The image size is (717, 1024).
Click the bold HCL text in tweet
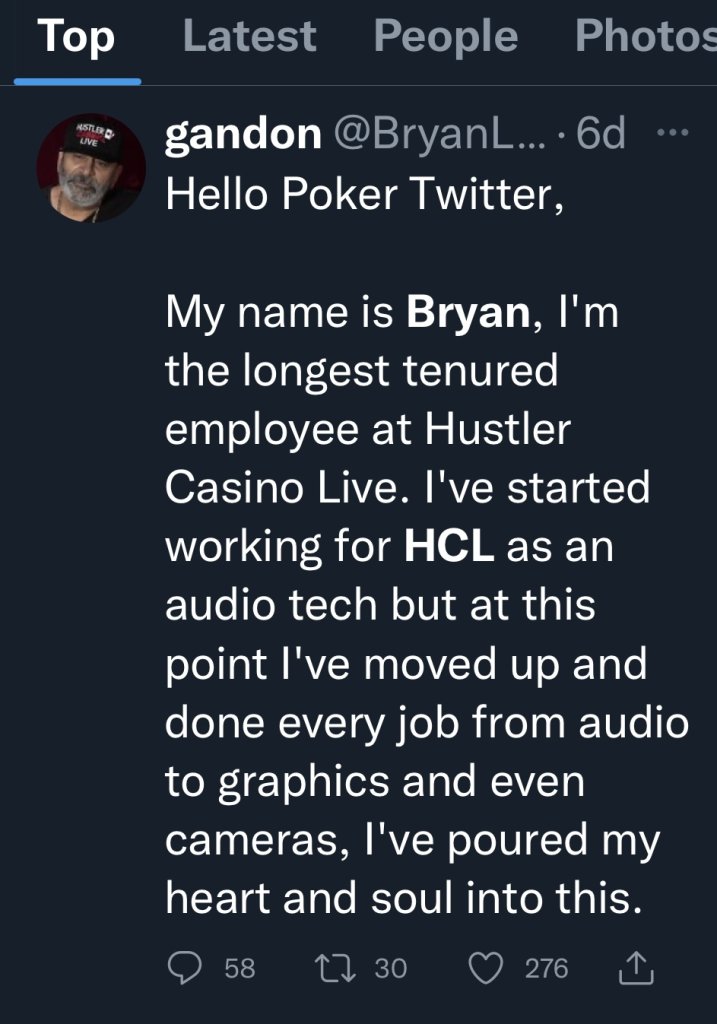(449, 548)
